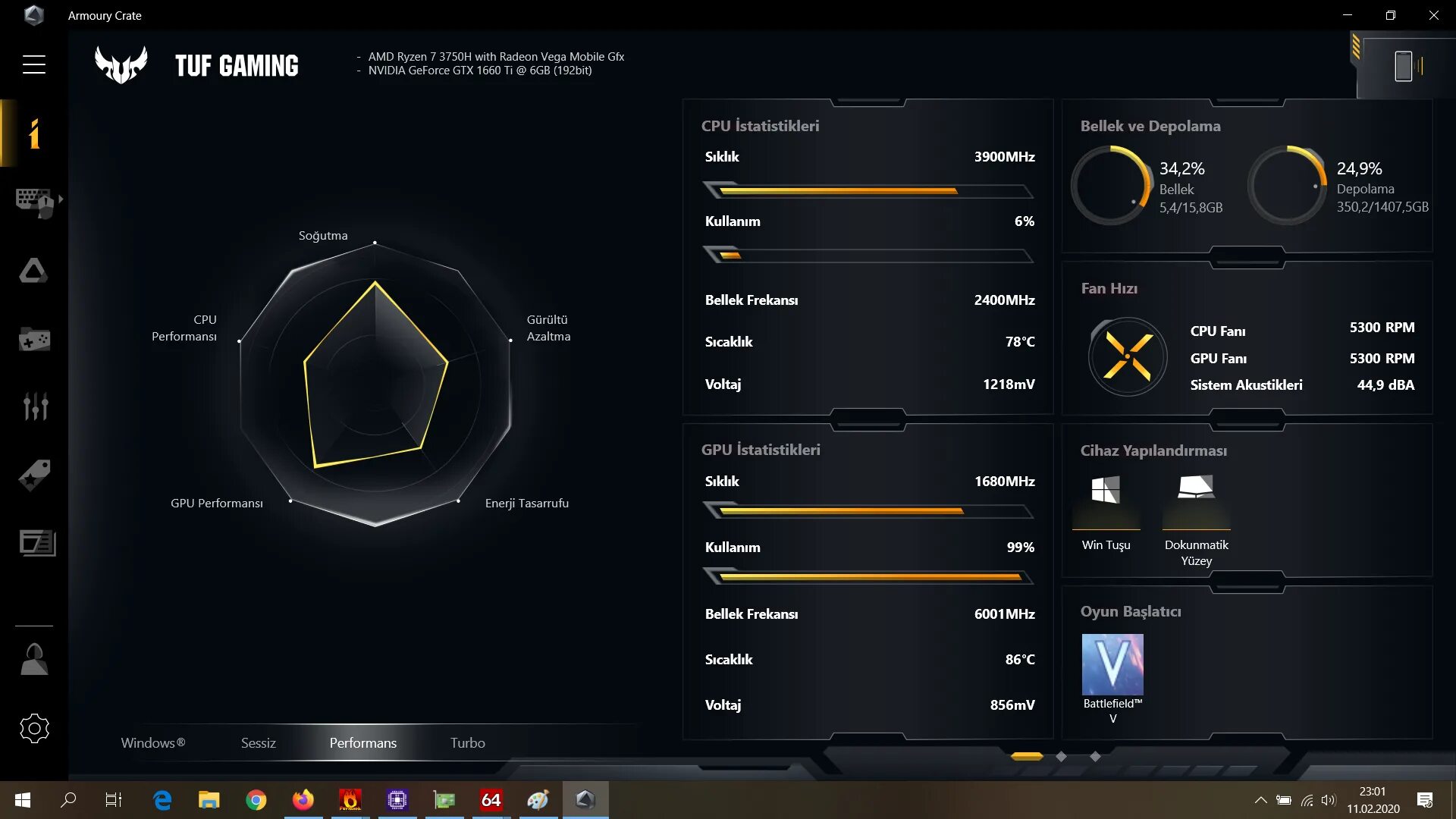Toggle the Win Tuşu setting

(1106, 512)
